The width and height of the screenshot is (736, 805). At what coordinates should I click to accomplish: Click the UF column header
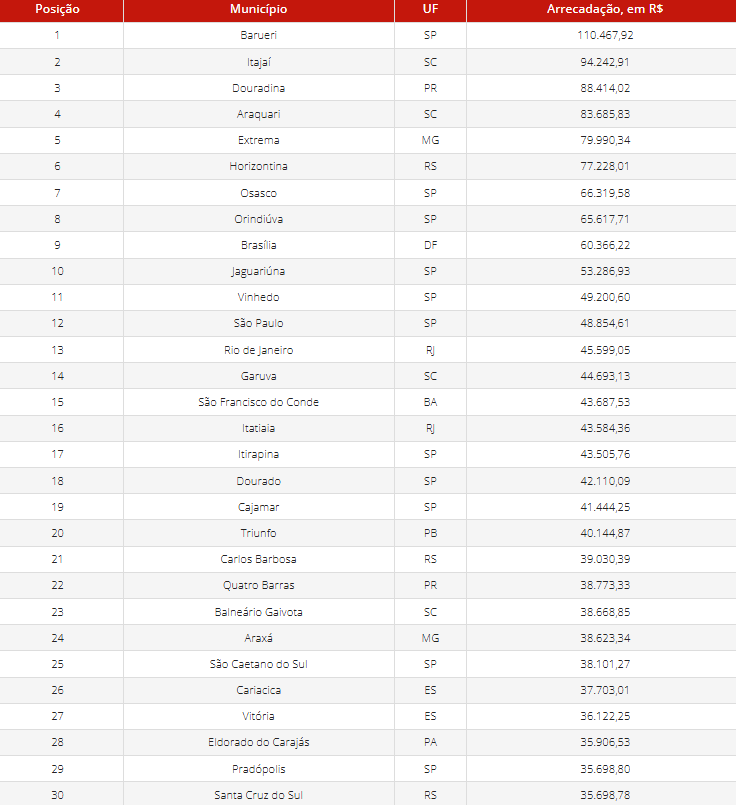(x=430, y=9)
